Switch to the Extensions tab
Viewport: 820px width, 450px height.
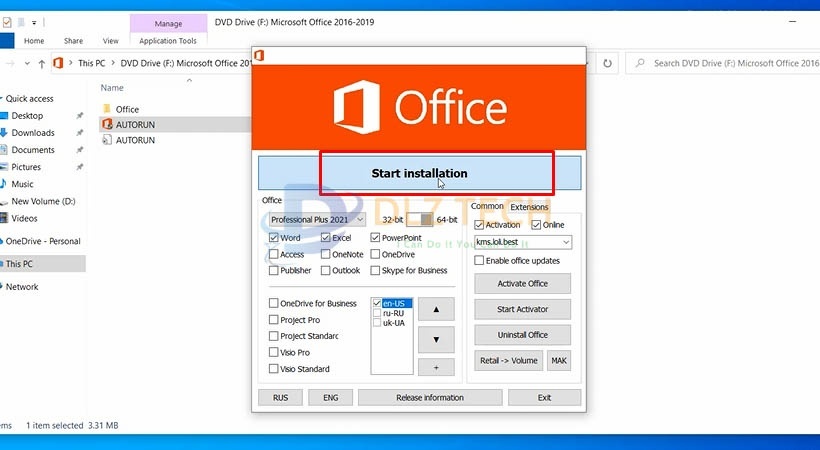coord(529,207)
